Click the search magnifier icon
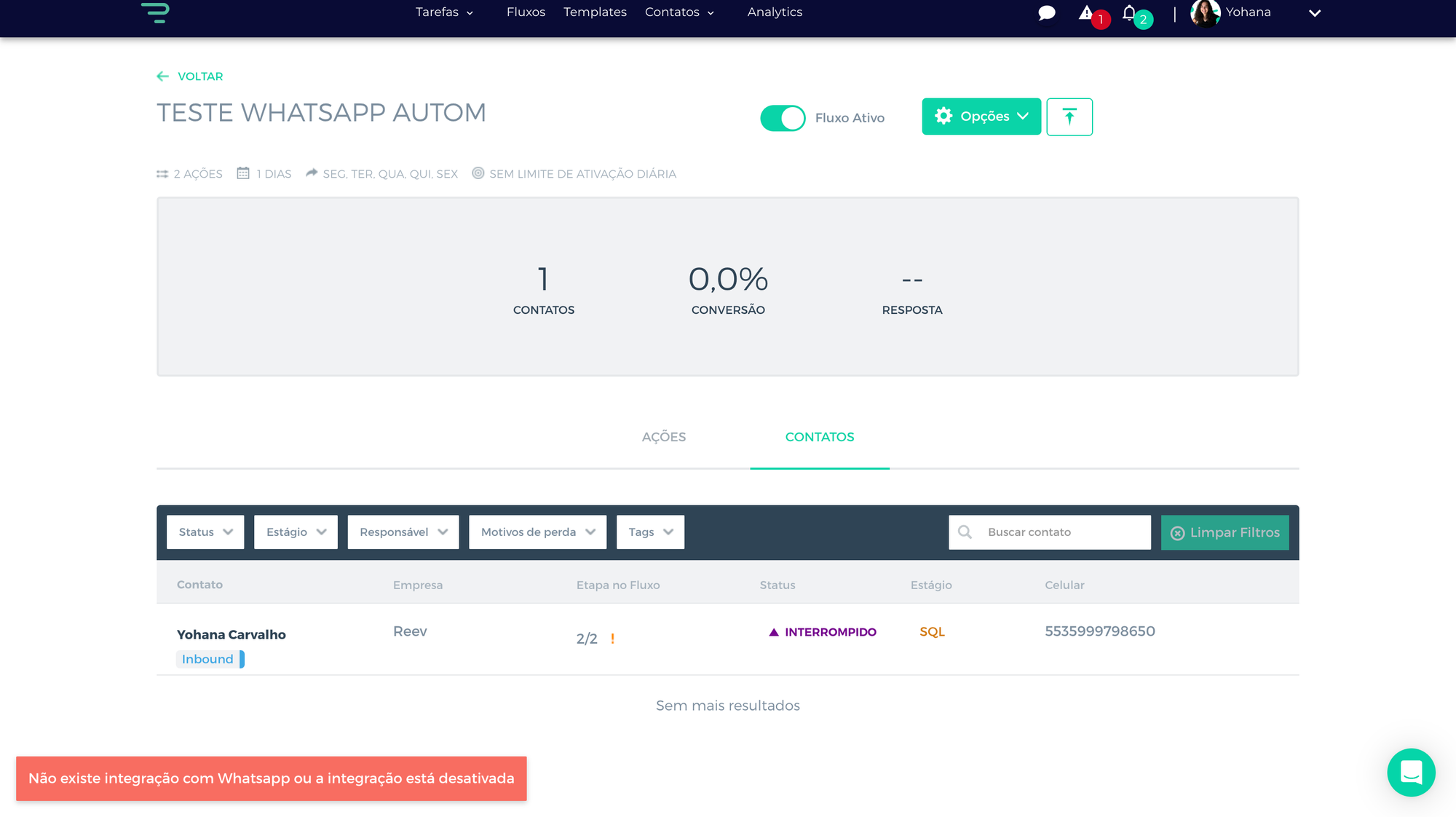1456x817 pixels. coord(965,532)
